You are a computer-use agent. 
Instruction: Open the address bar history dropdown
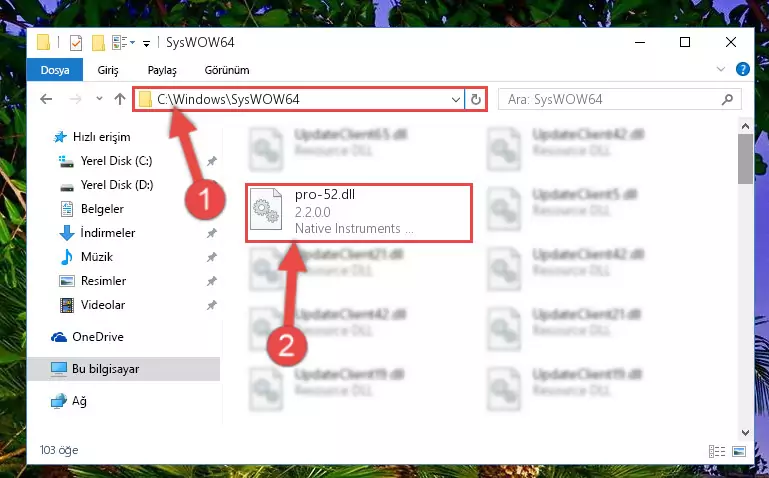tap(456, 100)
